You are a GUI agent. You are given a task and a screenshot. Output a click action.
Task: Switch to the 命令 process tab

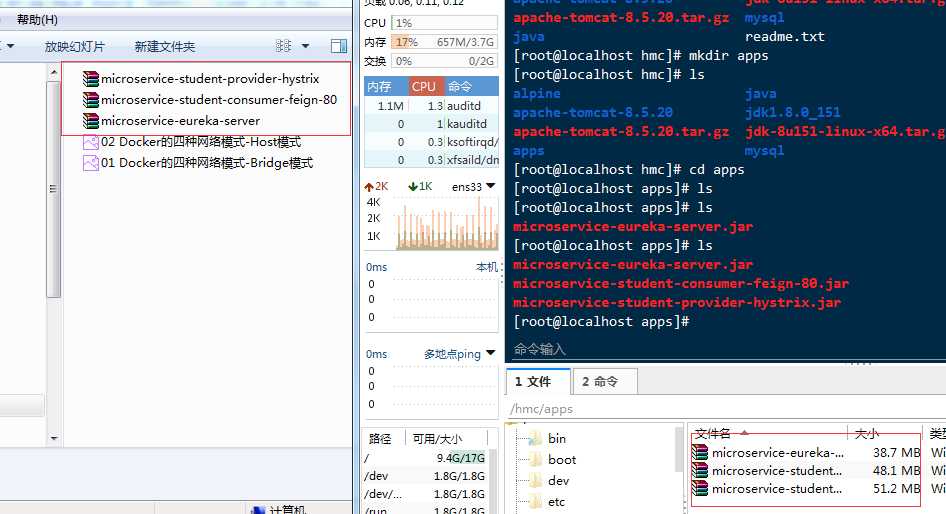[x=471, y=86]
